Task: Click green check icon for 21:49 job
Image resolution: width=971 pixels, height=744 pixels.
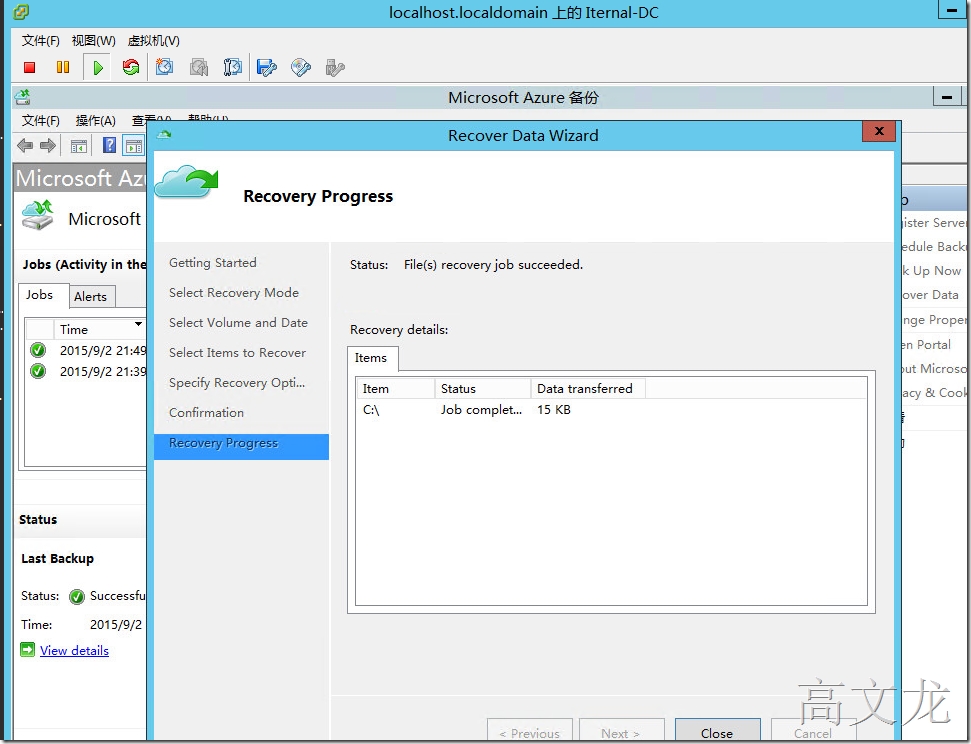Action: click(38, 350)
